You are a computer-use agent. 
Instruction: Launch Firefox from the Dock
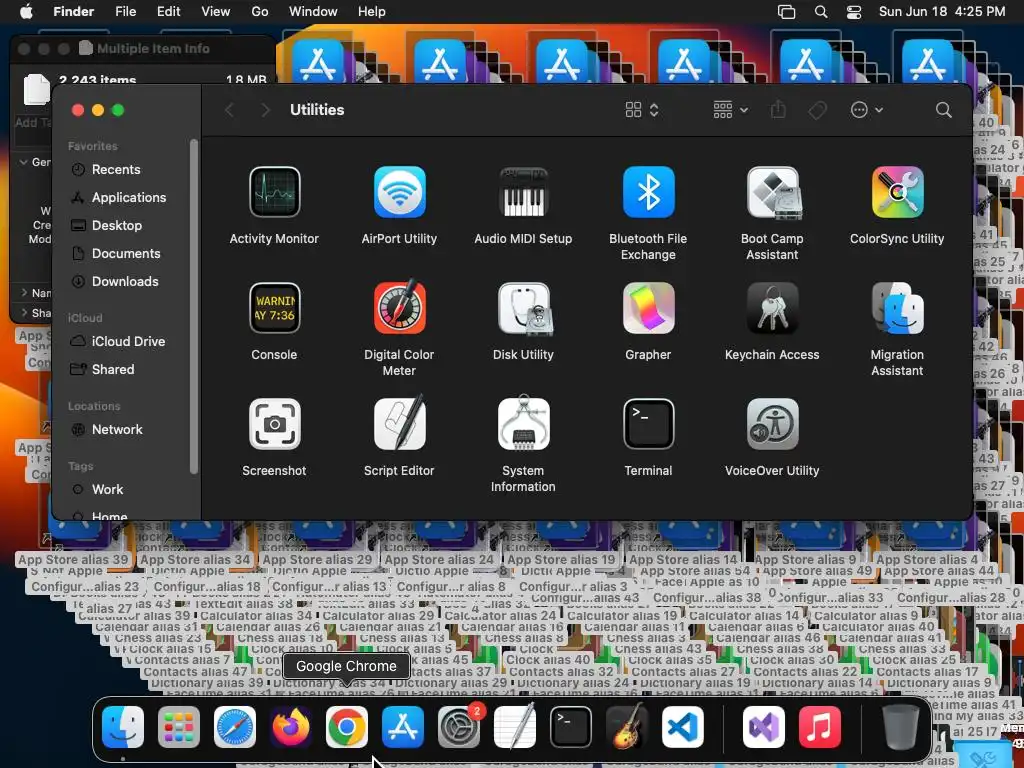291,727
